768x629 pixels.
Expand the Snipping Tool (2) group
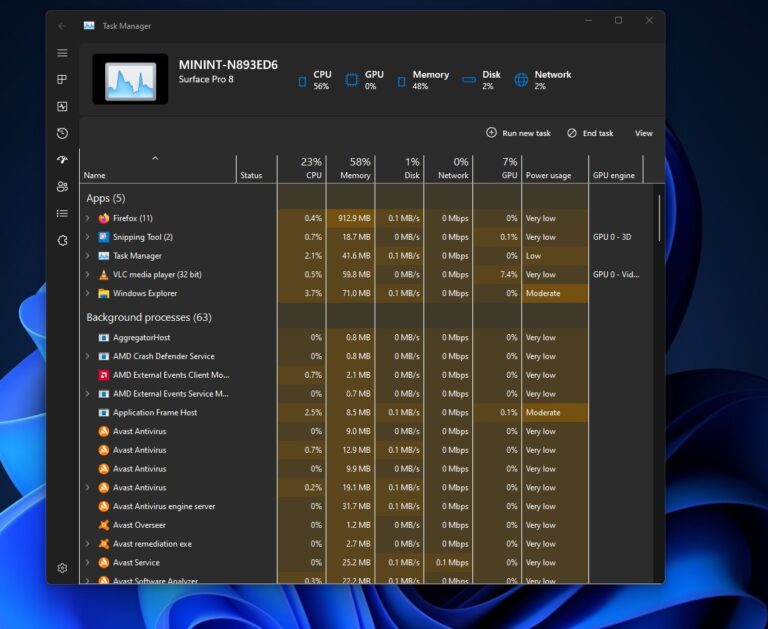pos(88,237)
